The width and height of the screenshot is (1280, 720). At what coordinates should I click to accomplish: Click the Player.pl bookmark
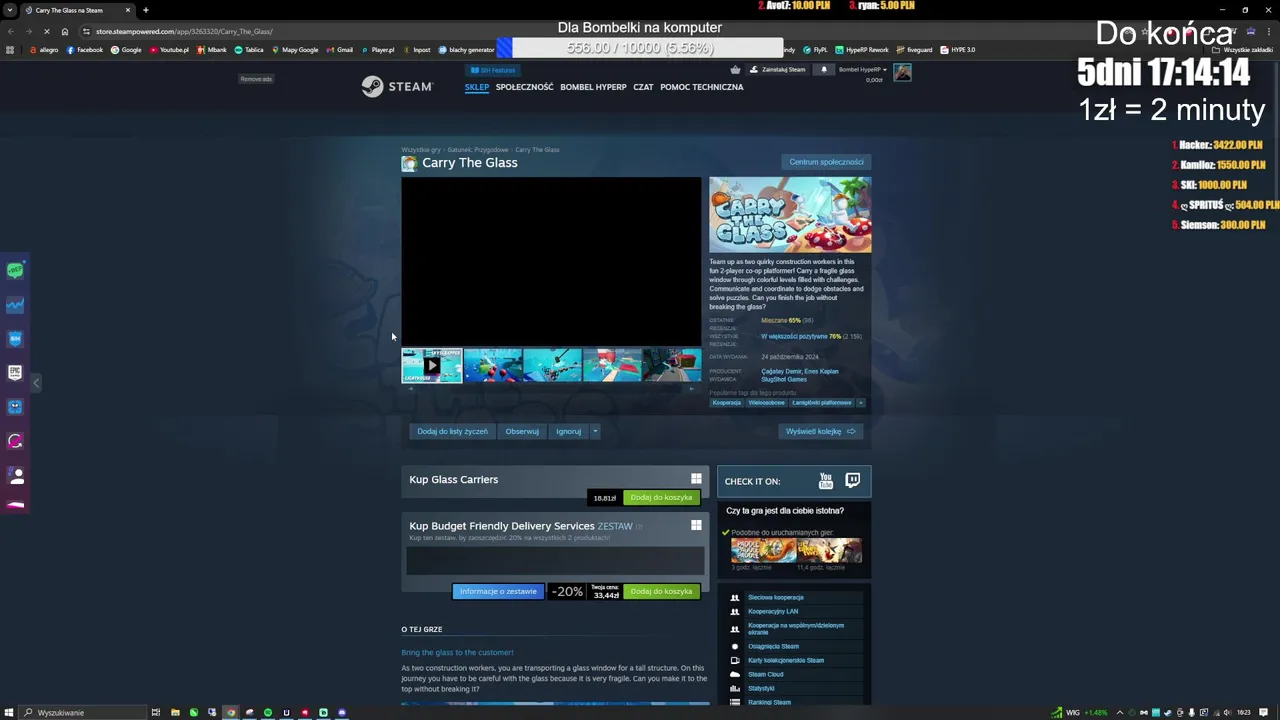[378, 50]
